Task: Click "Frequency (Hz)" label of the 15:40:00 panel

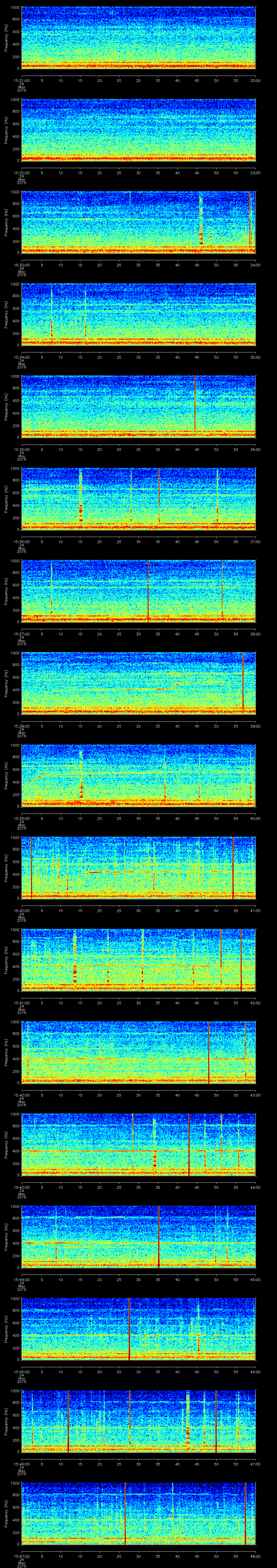Action: [x=6, y=868]
